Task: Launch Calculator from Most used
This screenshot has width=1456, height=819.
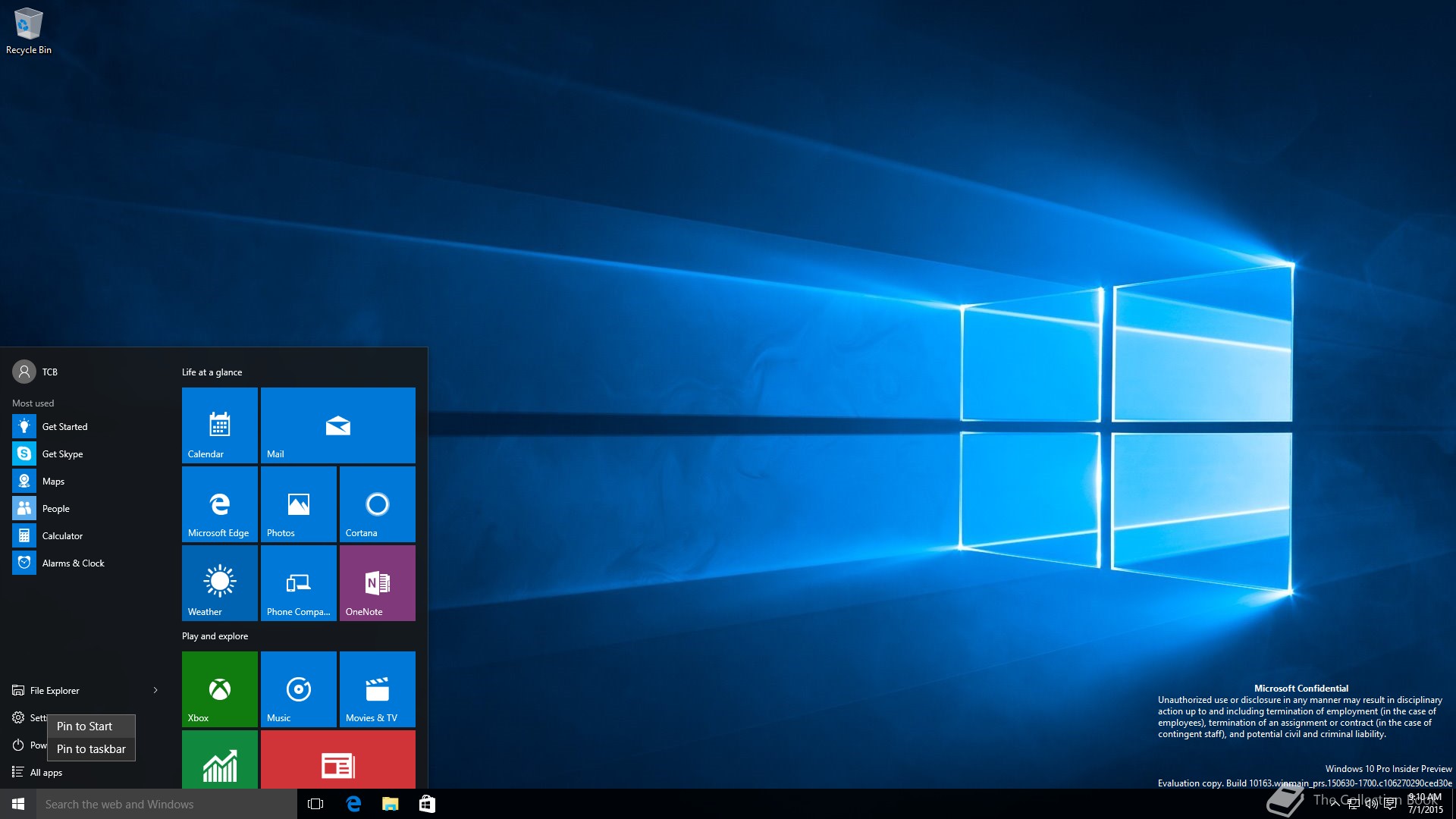Action: 88,535
